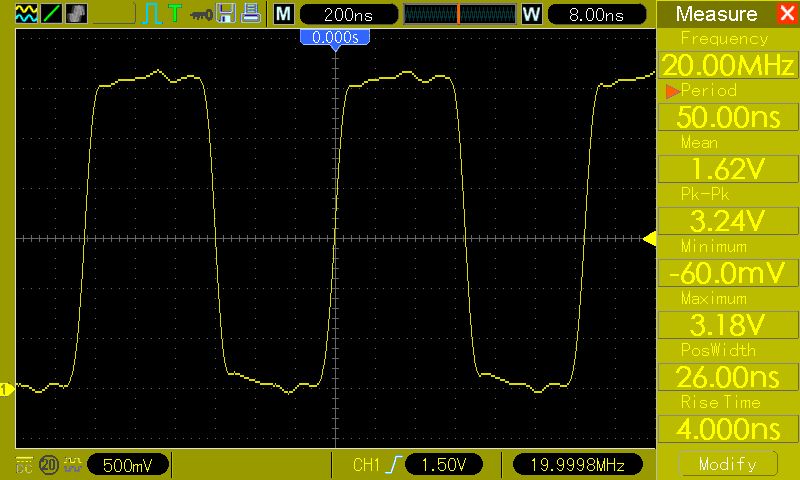Click the 500mV vertical scale readout
The height and width of the screenshot is (480, 800).
(x=128, y=465)
